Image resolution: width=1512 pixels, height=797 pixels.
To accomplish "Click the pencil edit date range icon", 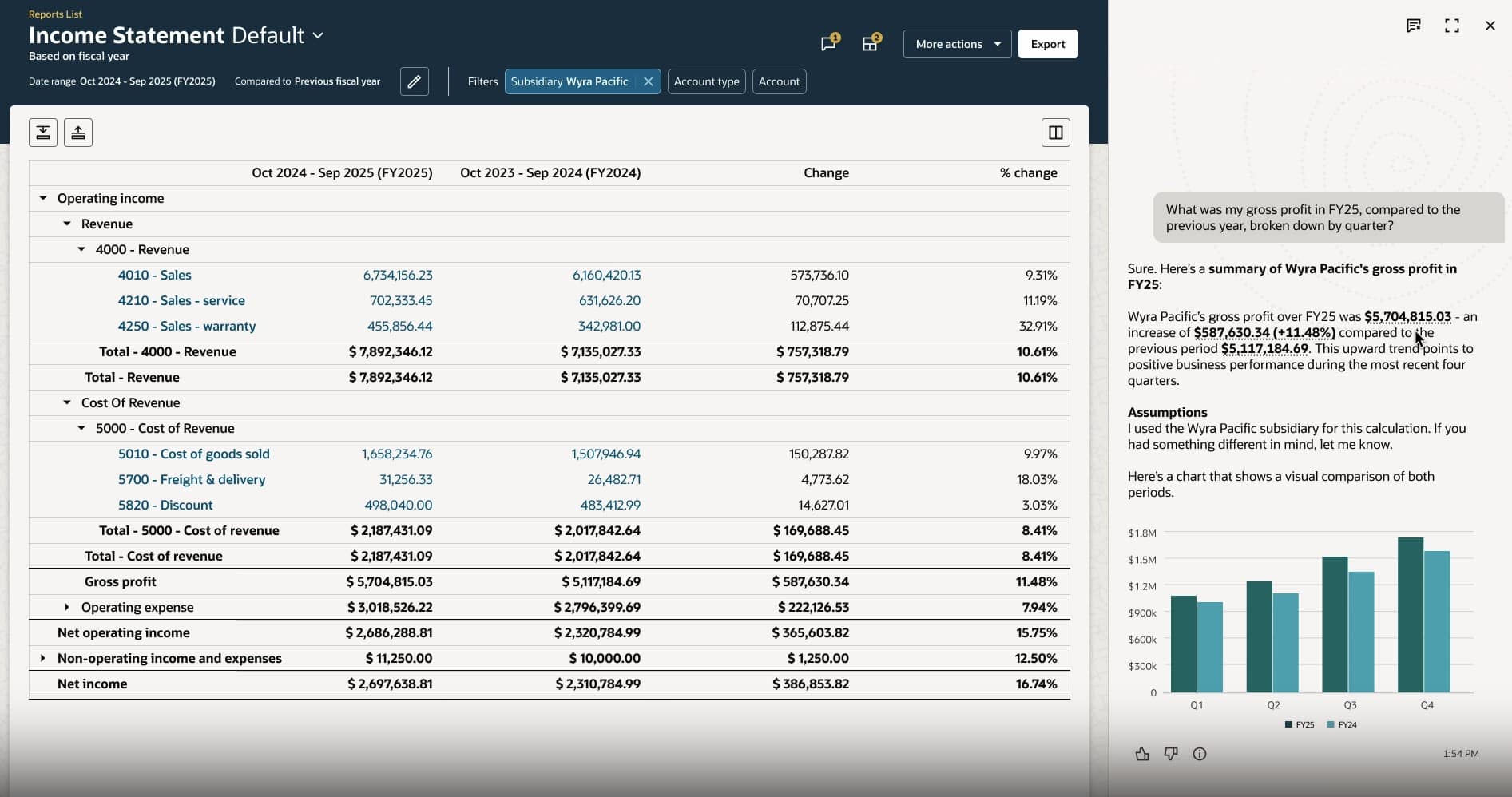I will [x=414, y=81].
